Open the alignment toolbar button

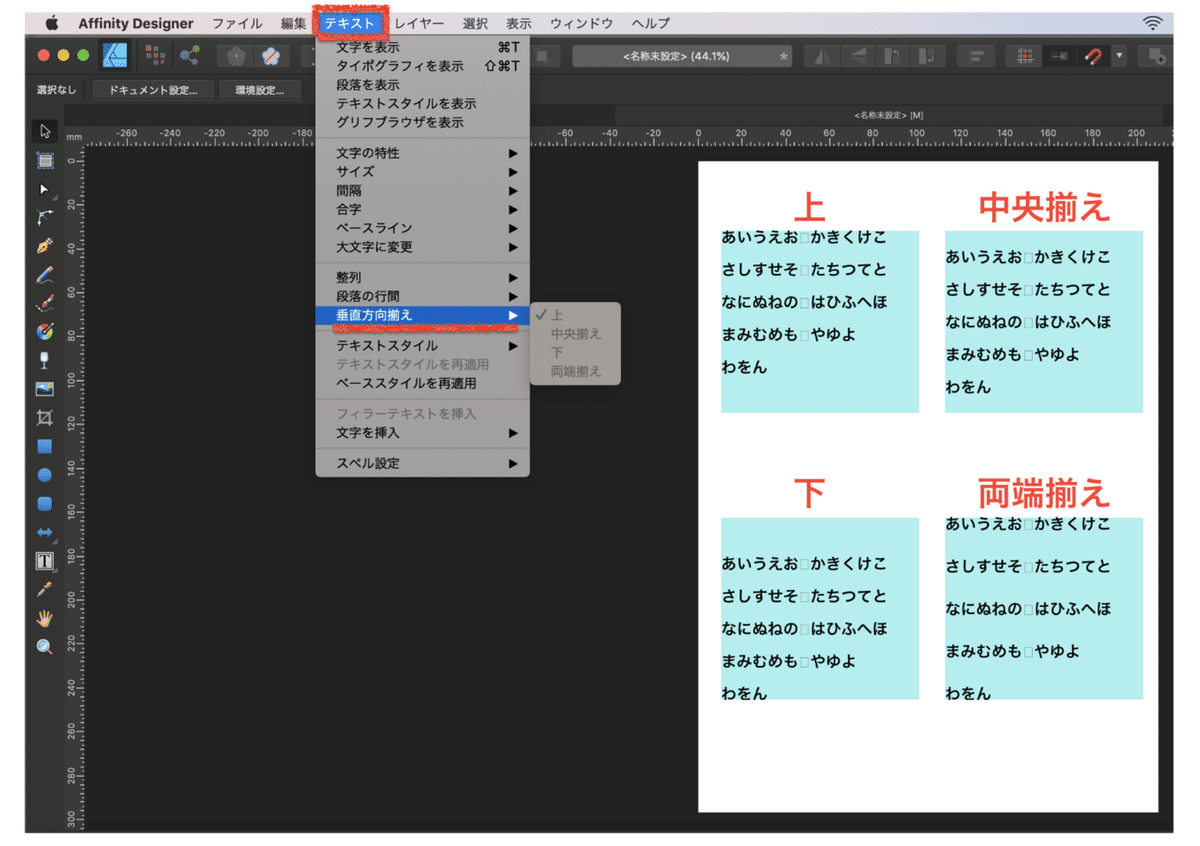click(x=976, y=57)
